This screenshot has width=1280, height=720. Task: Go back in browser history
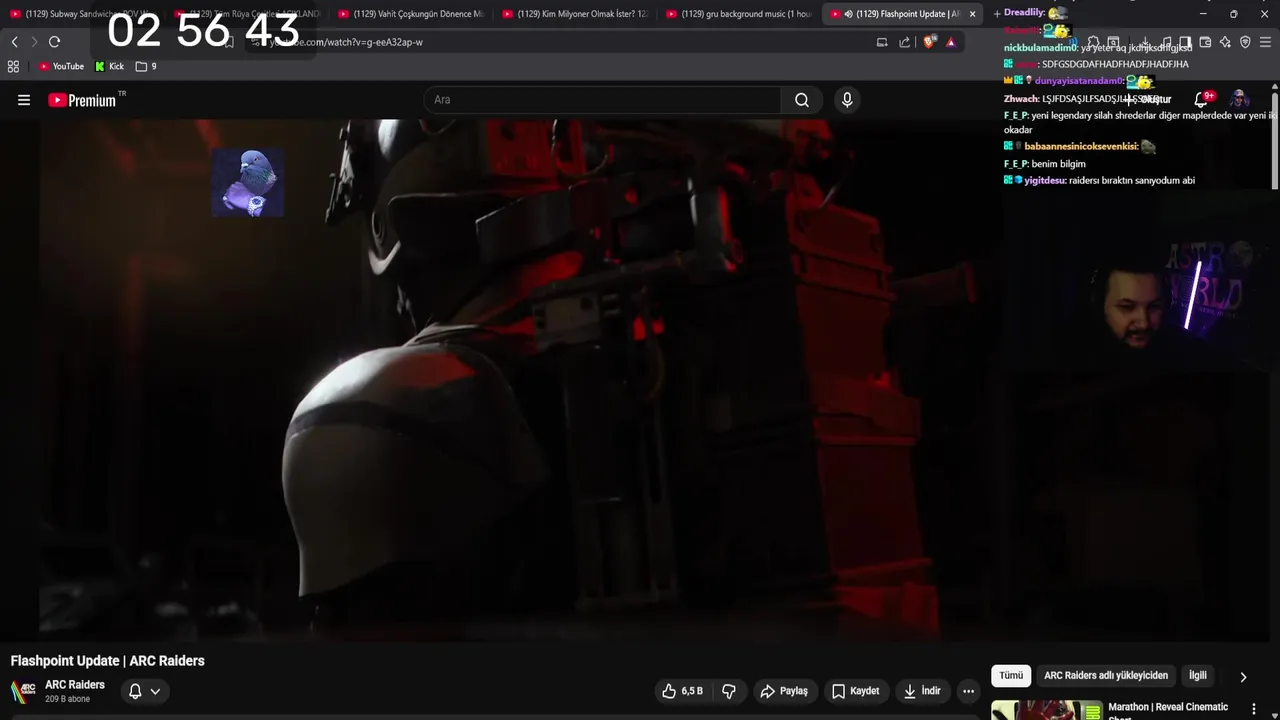pos(14,42)
